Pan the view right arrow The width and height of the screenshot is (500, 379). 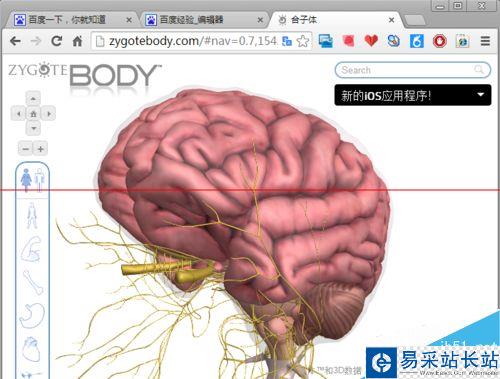[49, 114]
